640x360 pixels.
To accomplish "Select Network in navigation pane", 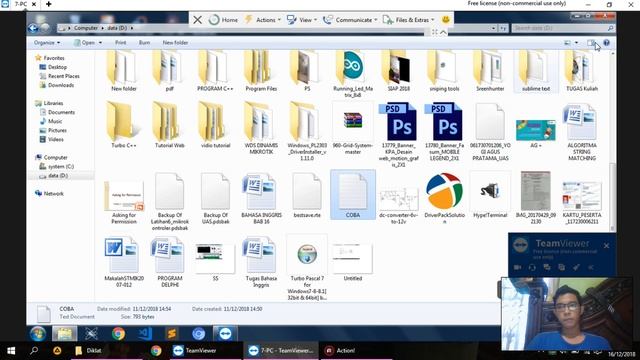I will pos(49,193).
